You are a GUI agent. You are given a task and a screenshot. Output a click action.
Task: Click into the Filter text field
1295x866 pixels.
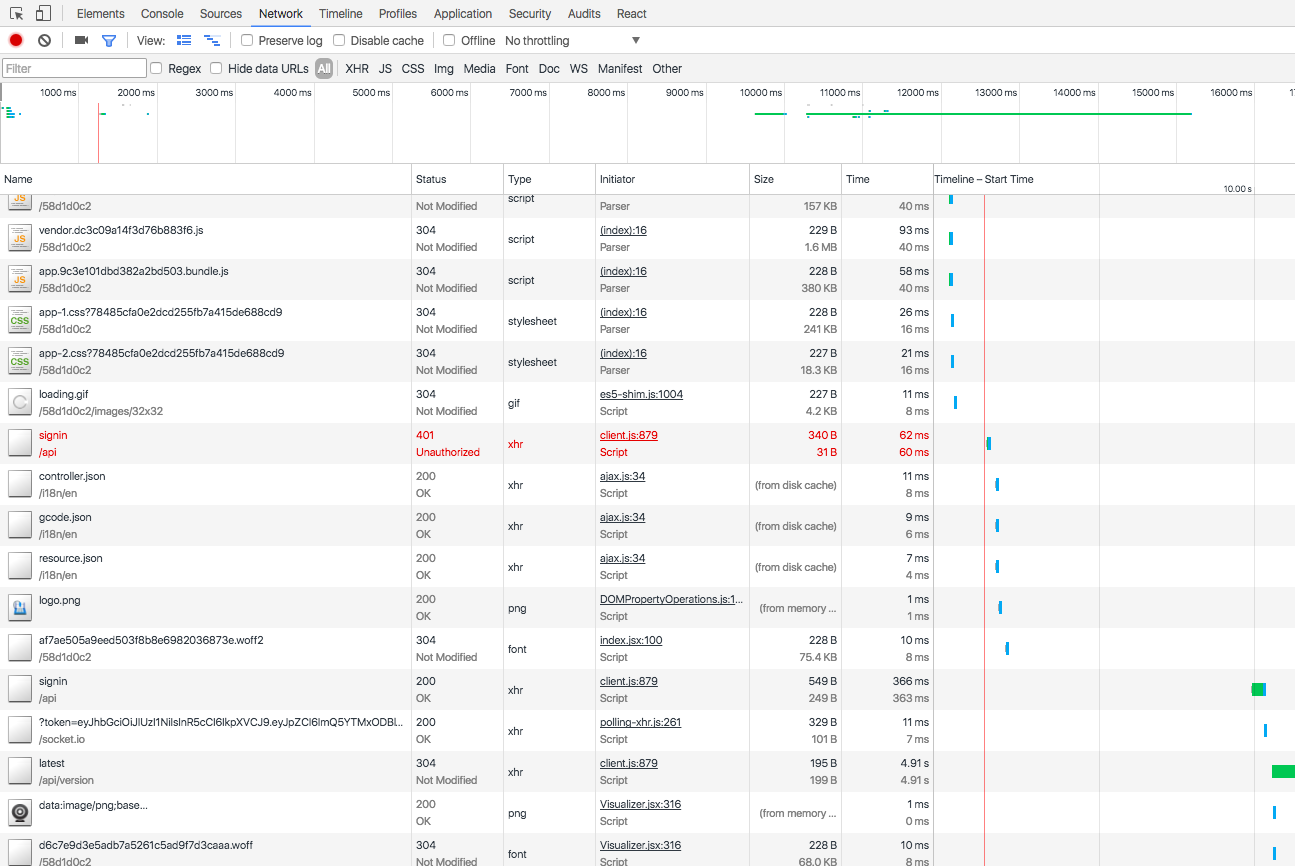[75, 69]
